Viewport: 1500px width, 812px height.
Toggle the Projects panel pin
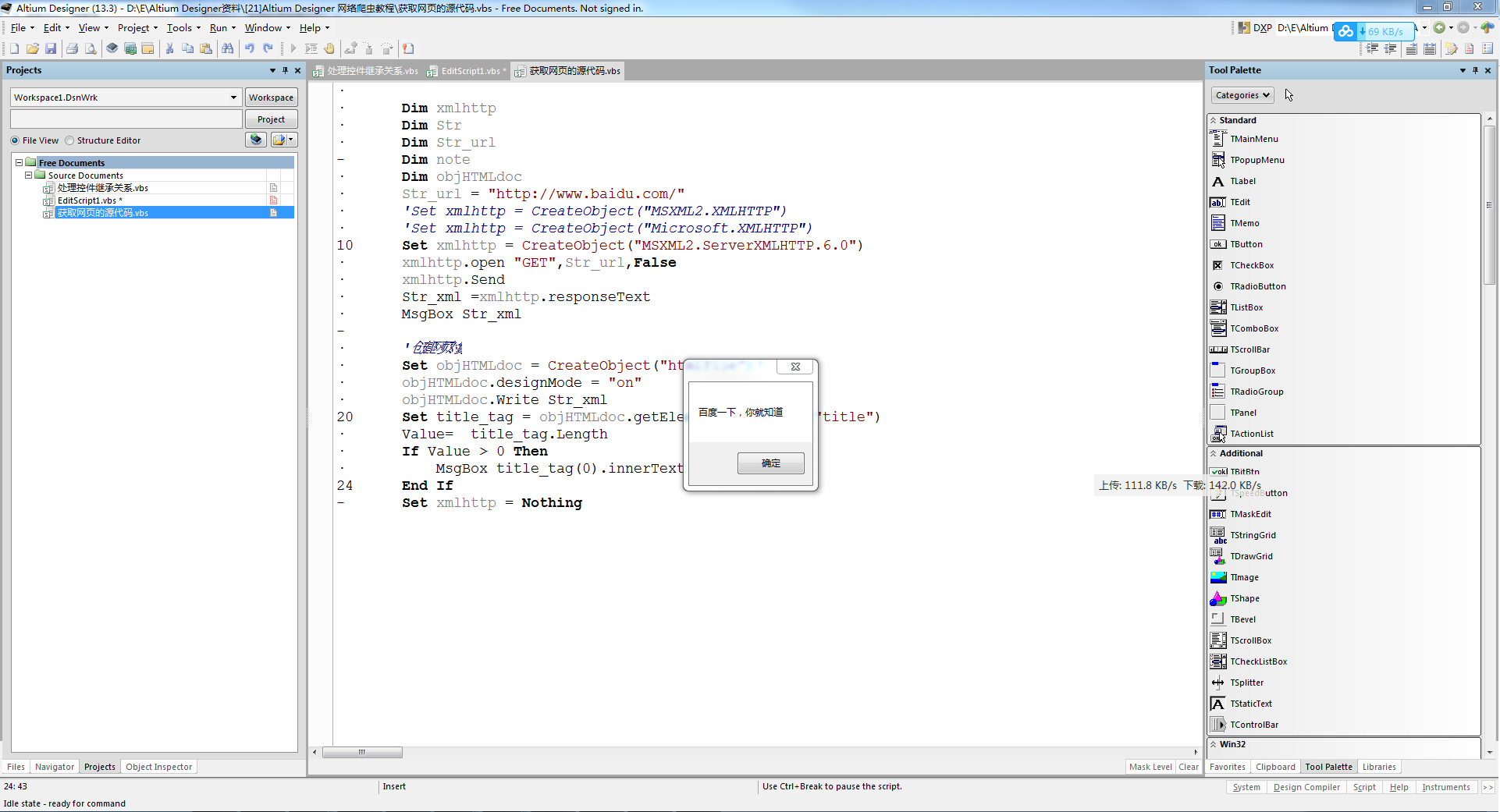pyautogui.click(x=285, y=70)
